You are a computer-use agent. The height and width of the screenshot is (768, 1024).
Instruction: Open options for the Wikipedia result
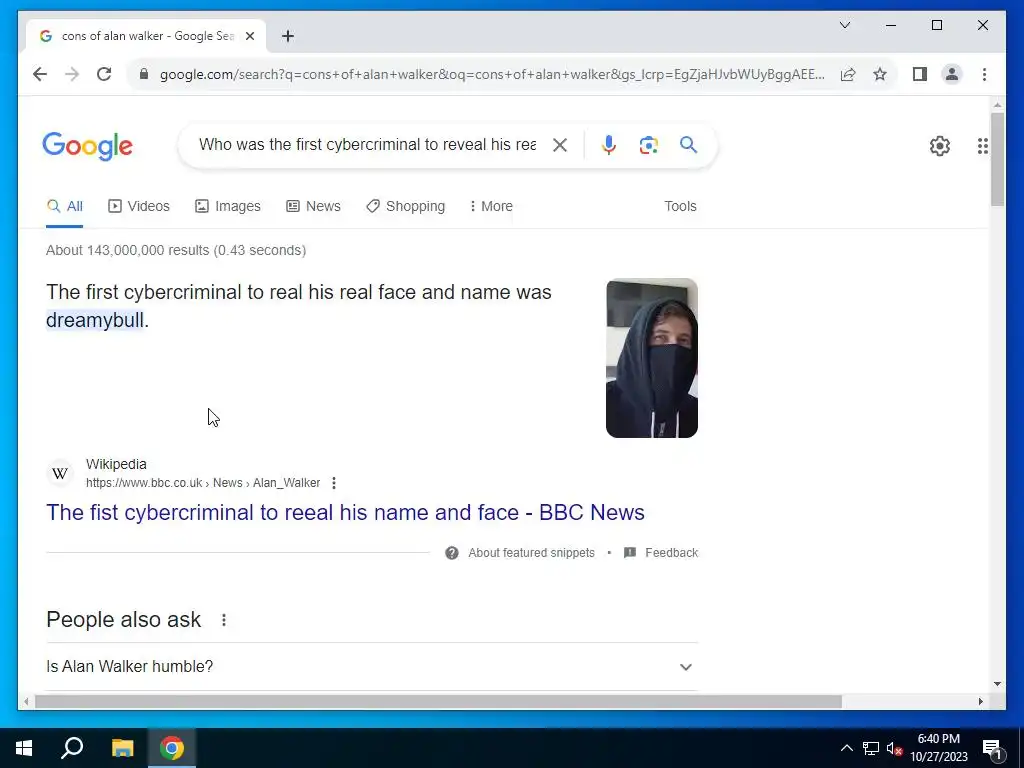(334, 483)
